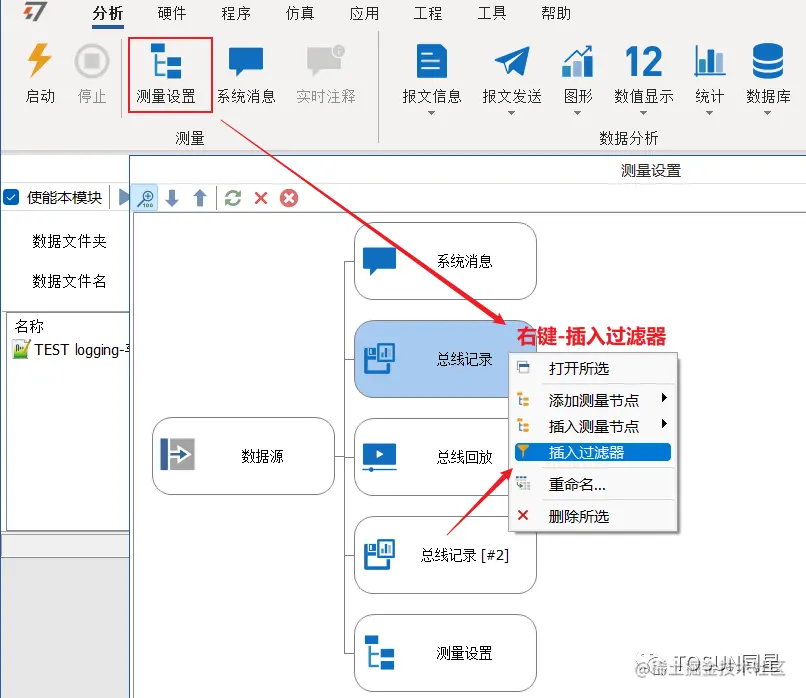Click the green refresh toolbar icon
806x698 pixels.
click(x=233, y=198)
